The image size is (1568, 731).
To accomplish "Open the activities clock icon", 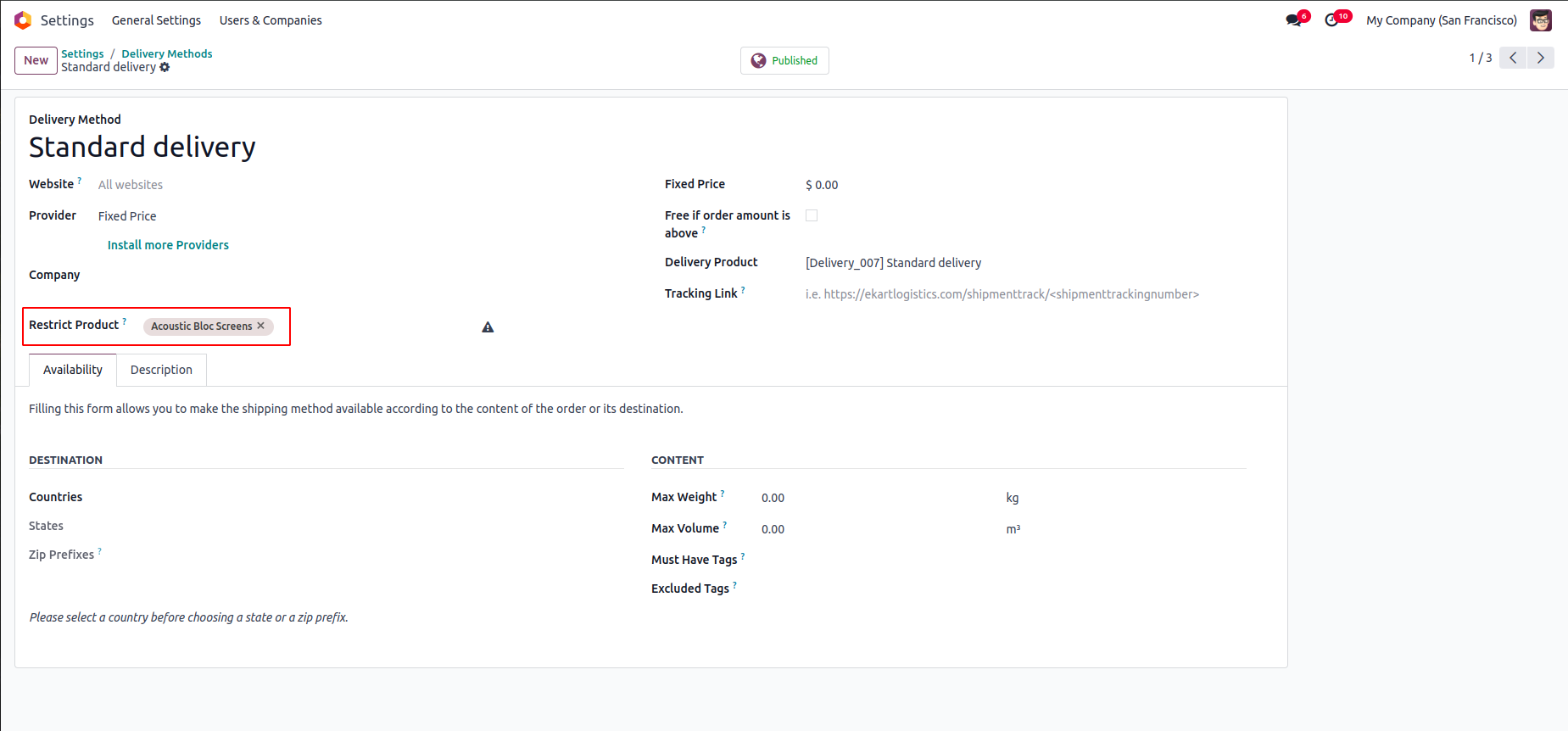I will click(1331, 20).
